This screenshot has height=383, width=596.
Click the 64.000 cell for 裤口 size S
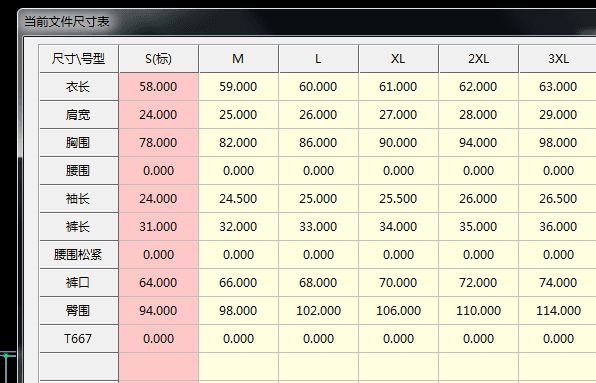159,283
